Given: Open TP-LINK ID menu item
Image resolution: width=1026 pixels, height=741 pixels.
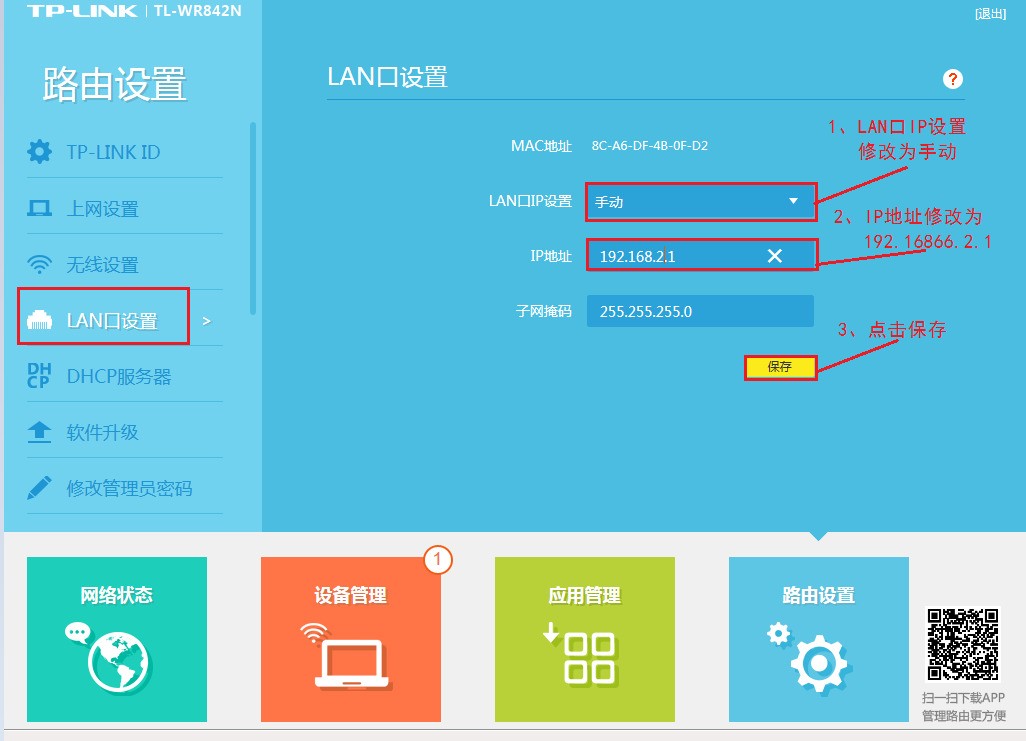Looking at the screenshot, I should click(124, 151).
